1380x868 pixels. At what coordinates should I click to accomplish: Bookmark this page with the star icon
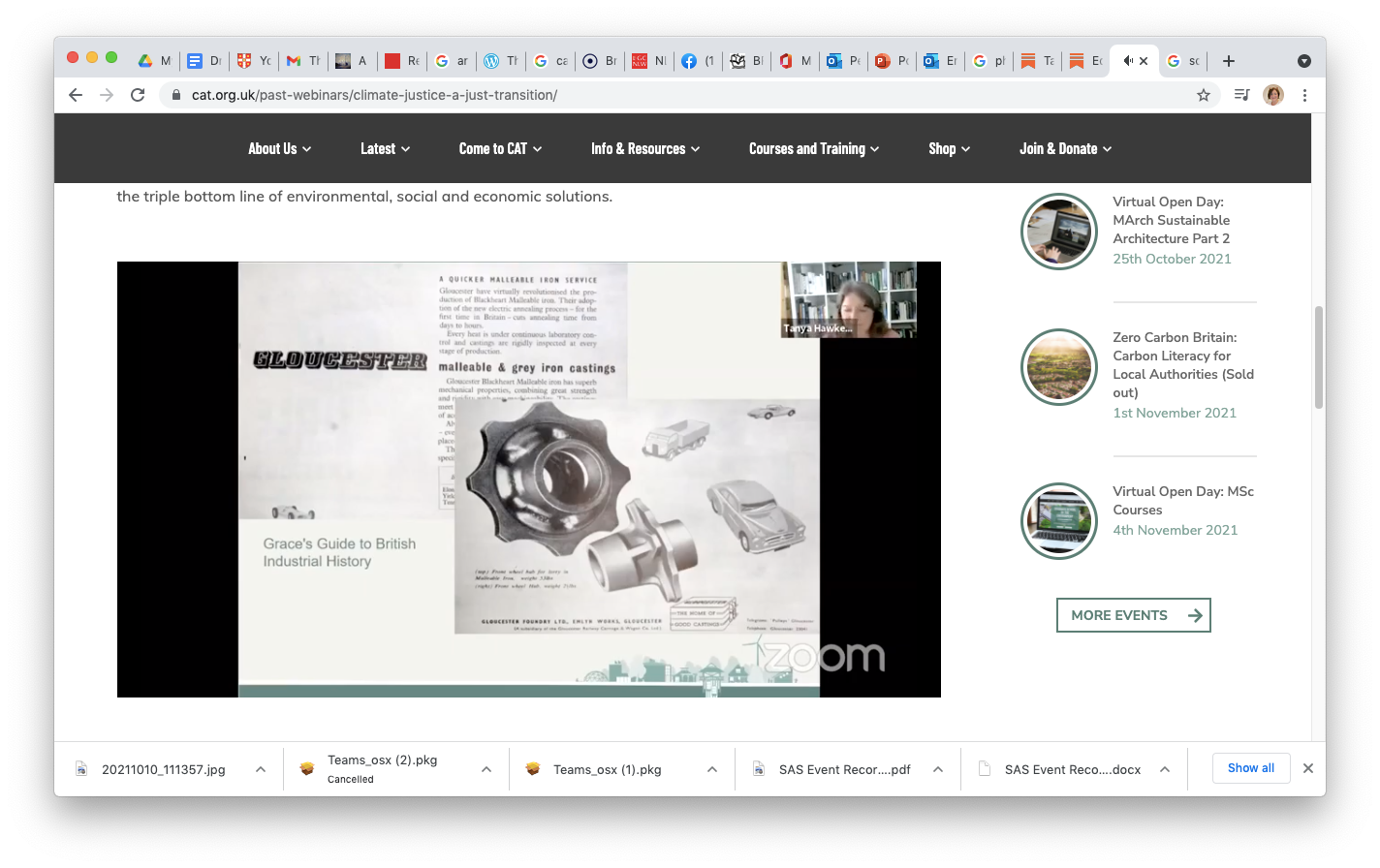[x=1204, y=95]
